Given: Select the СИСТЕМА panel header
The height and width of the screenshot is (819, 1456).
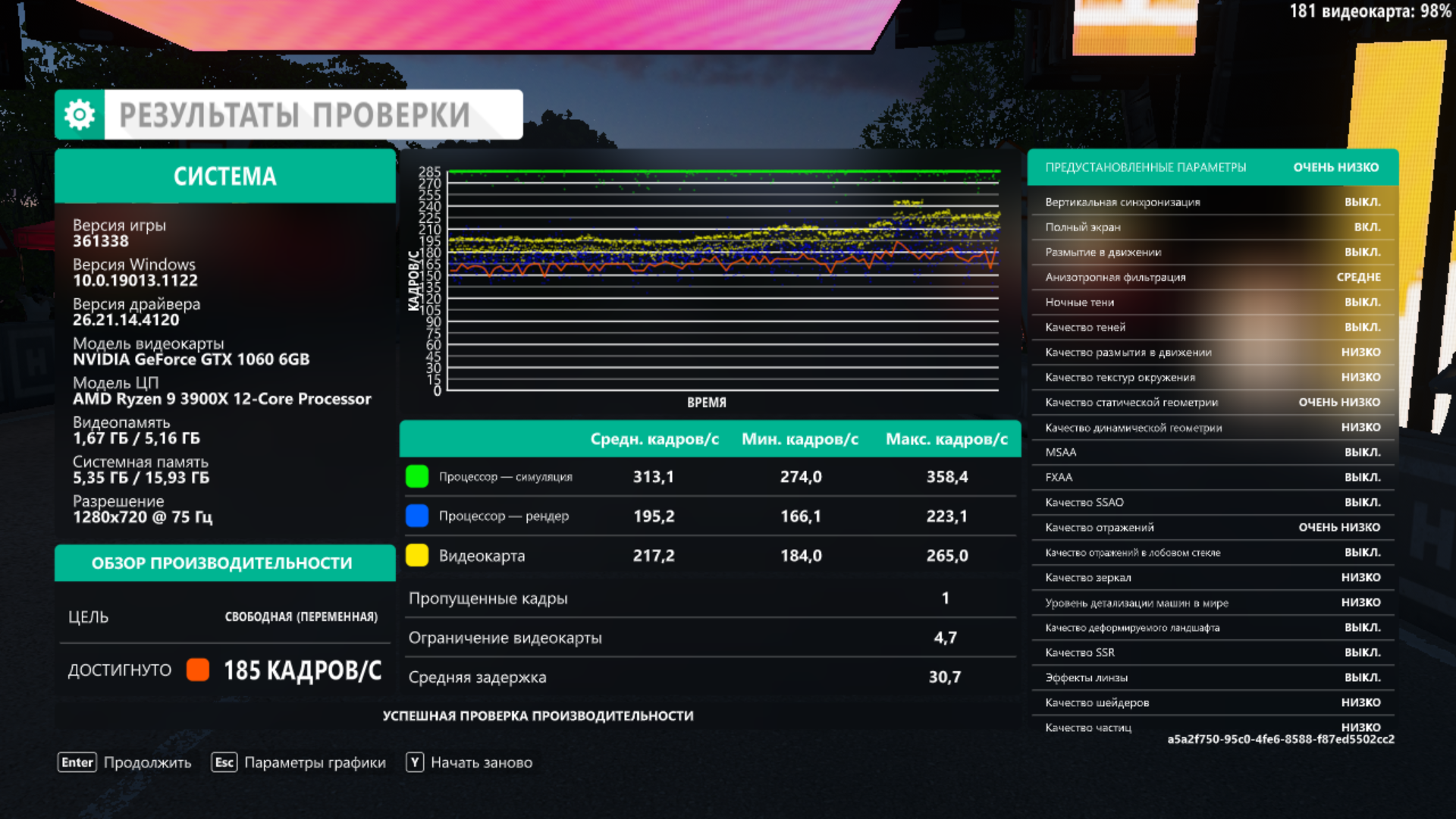Looking at the screenshot, I should [x=225, y=176].
